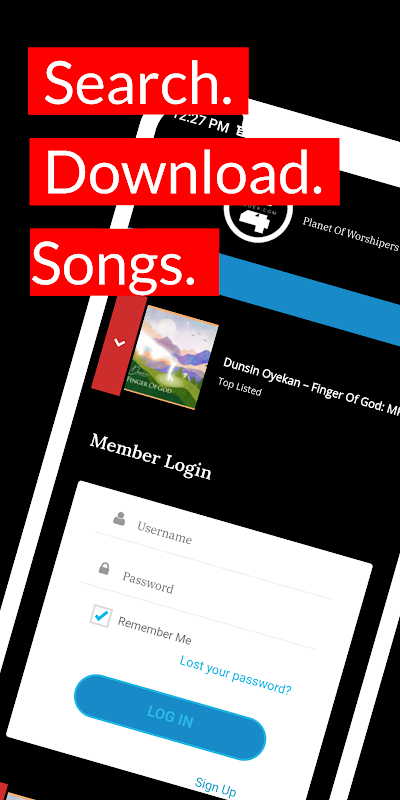Click the blue LOG IN button
The image size is (400, 800).
(x=170, y=716)
